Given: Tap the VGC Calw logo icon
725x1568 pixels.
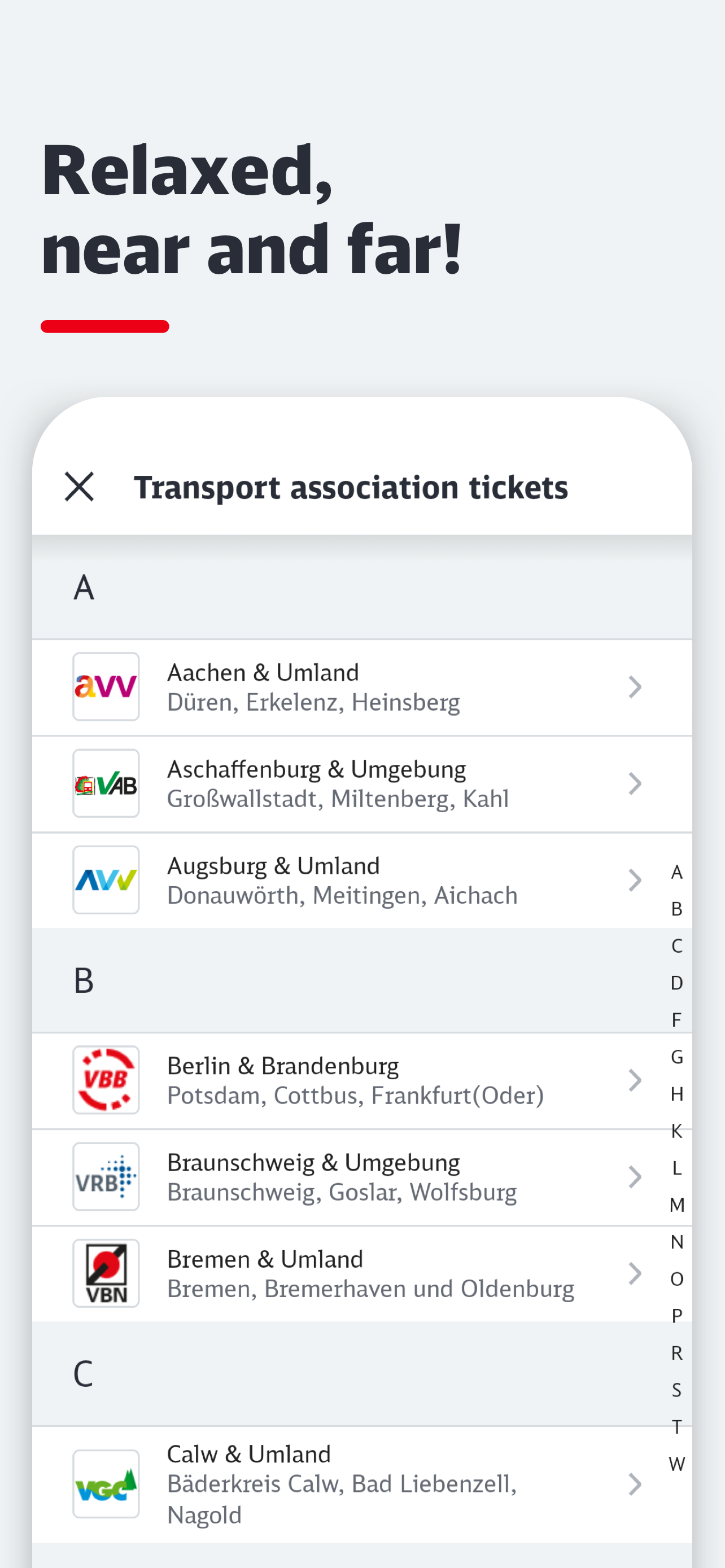Looking at the screenshot, I should click(x=106, y=1483).
